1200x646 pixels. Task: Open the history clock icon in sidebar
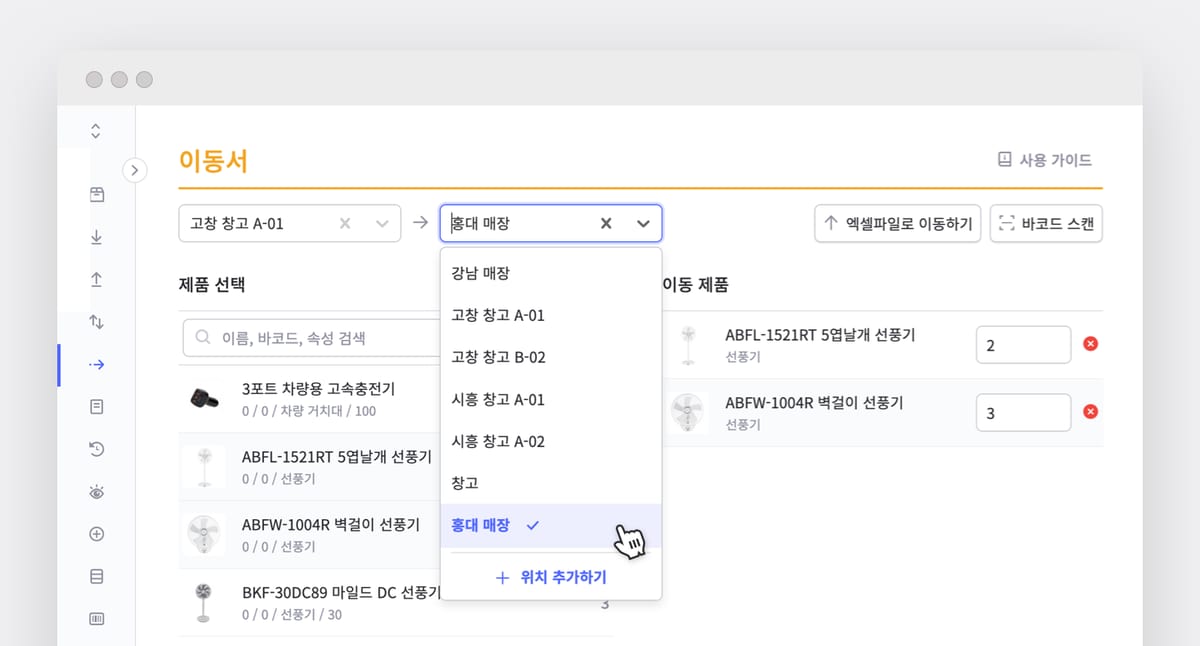(x=97, y=450)
